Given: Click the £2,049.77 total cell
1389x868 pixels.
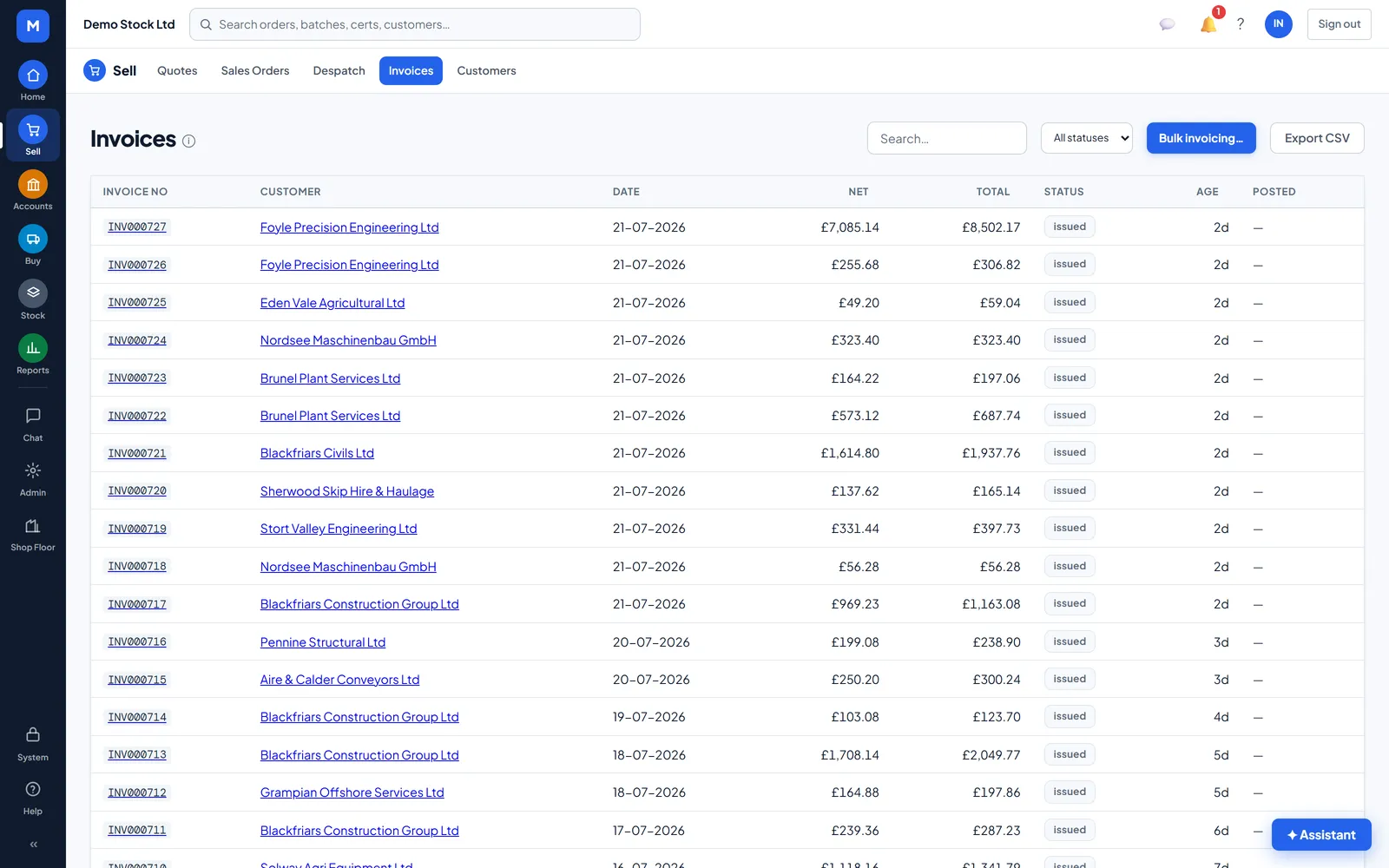Looking at the screenshot, I should pyautogui.click(x=991, y=755).
